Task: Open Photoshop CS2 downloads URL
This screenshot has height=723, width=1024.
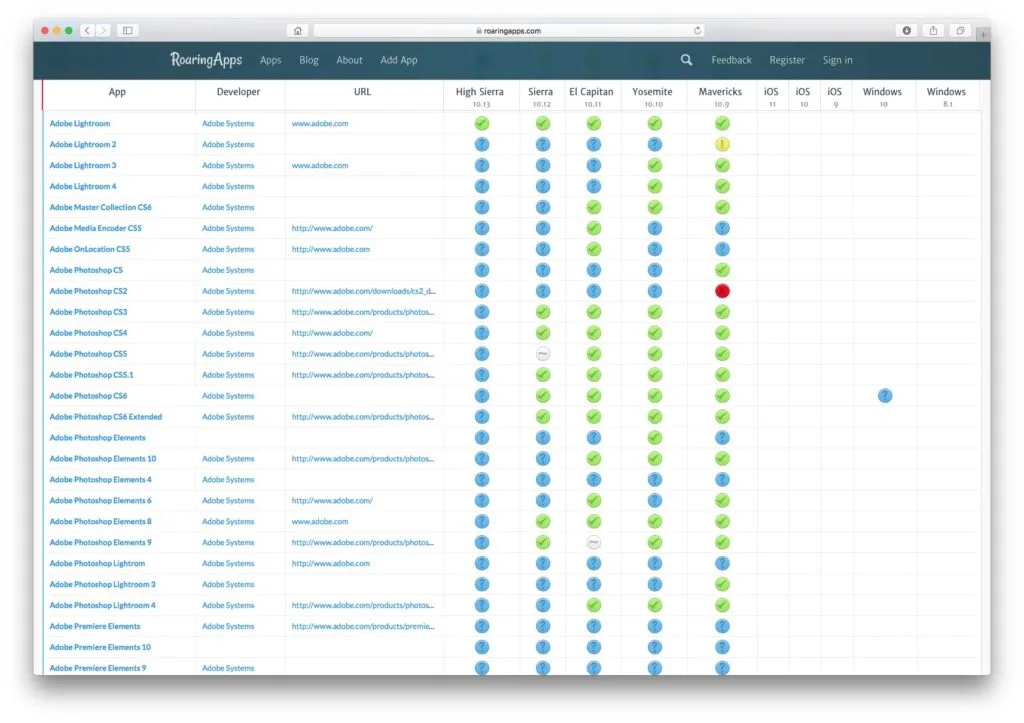Action: pyautogui.click(x=364, y=291)
